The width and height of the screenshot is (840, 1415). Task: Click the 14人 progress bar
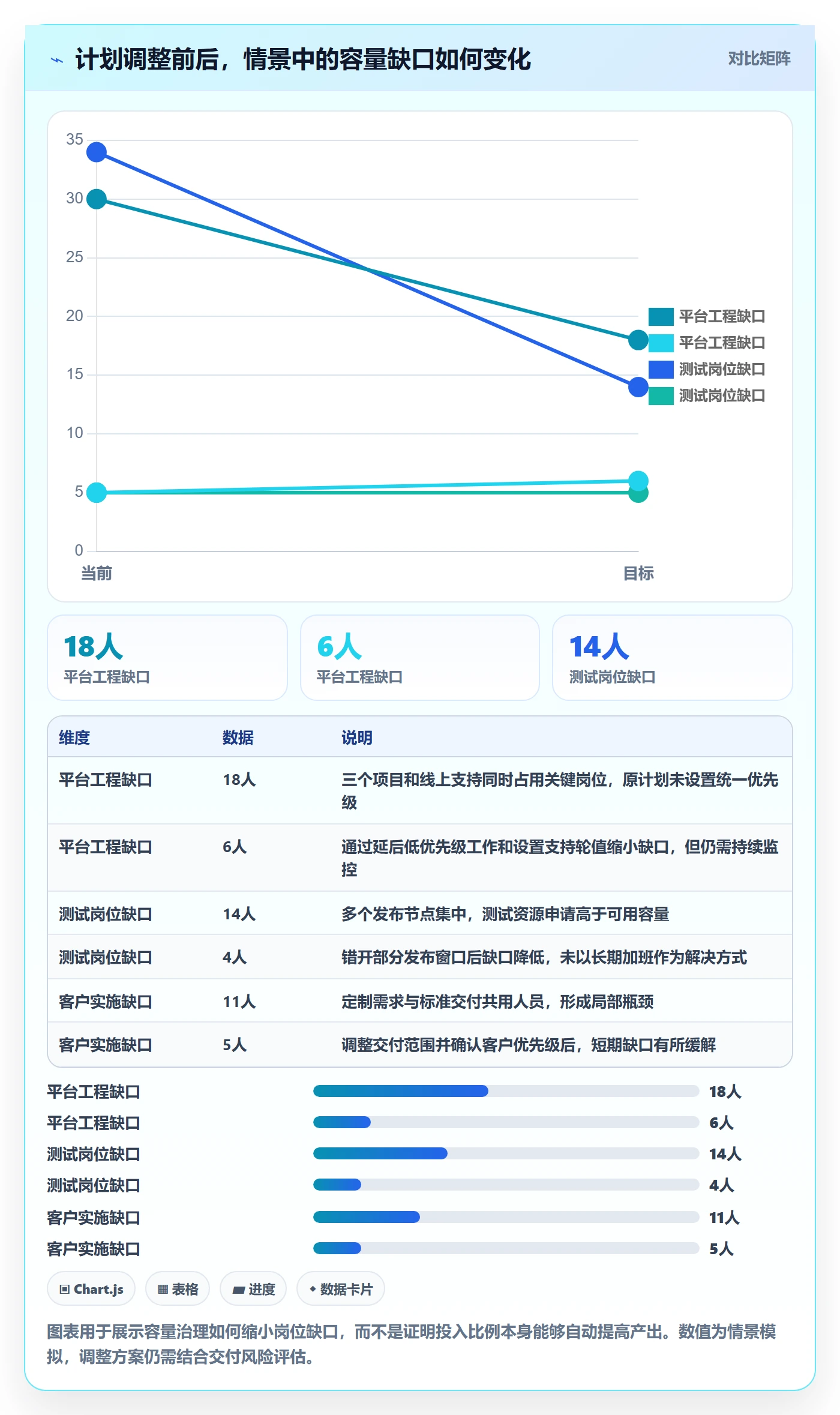[x=506, y=1153]
